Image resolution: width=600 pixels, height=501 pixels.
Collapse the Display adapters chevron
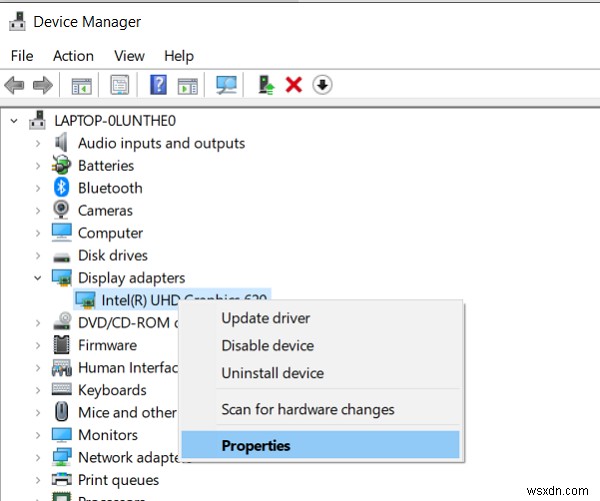point(38,278)
